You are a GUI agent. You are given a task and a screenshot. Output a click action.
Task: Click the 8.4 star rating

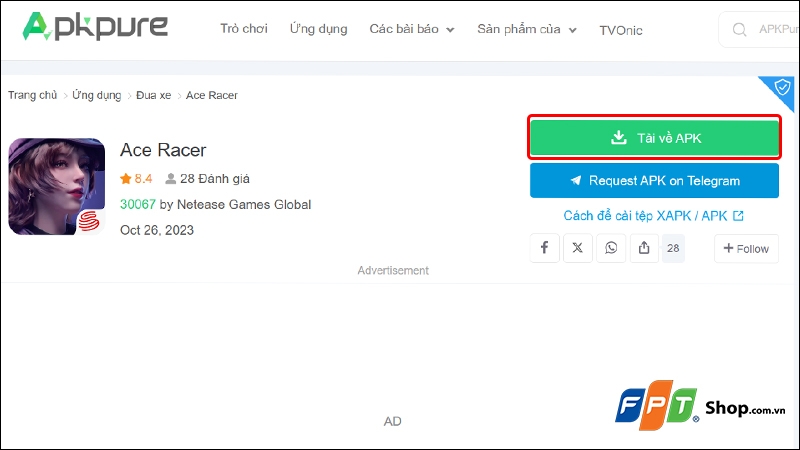click(136, 179)
